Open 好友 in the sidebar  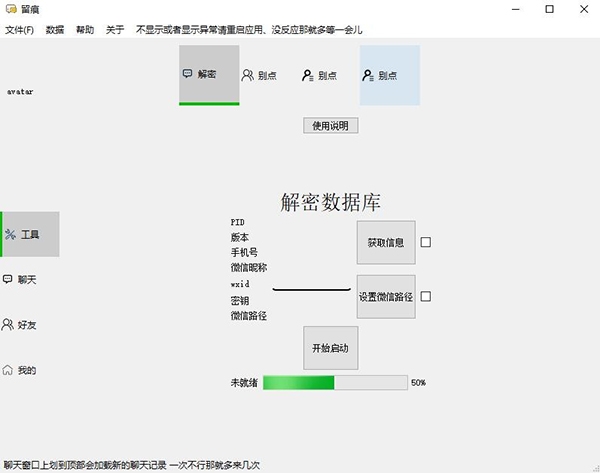(30, 325)
